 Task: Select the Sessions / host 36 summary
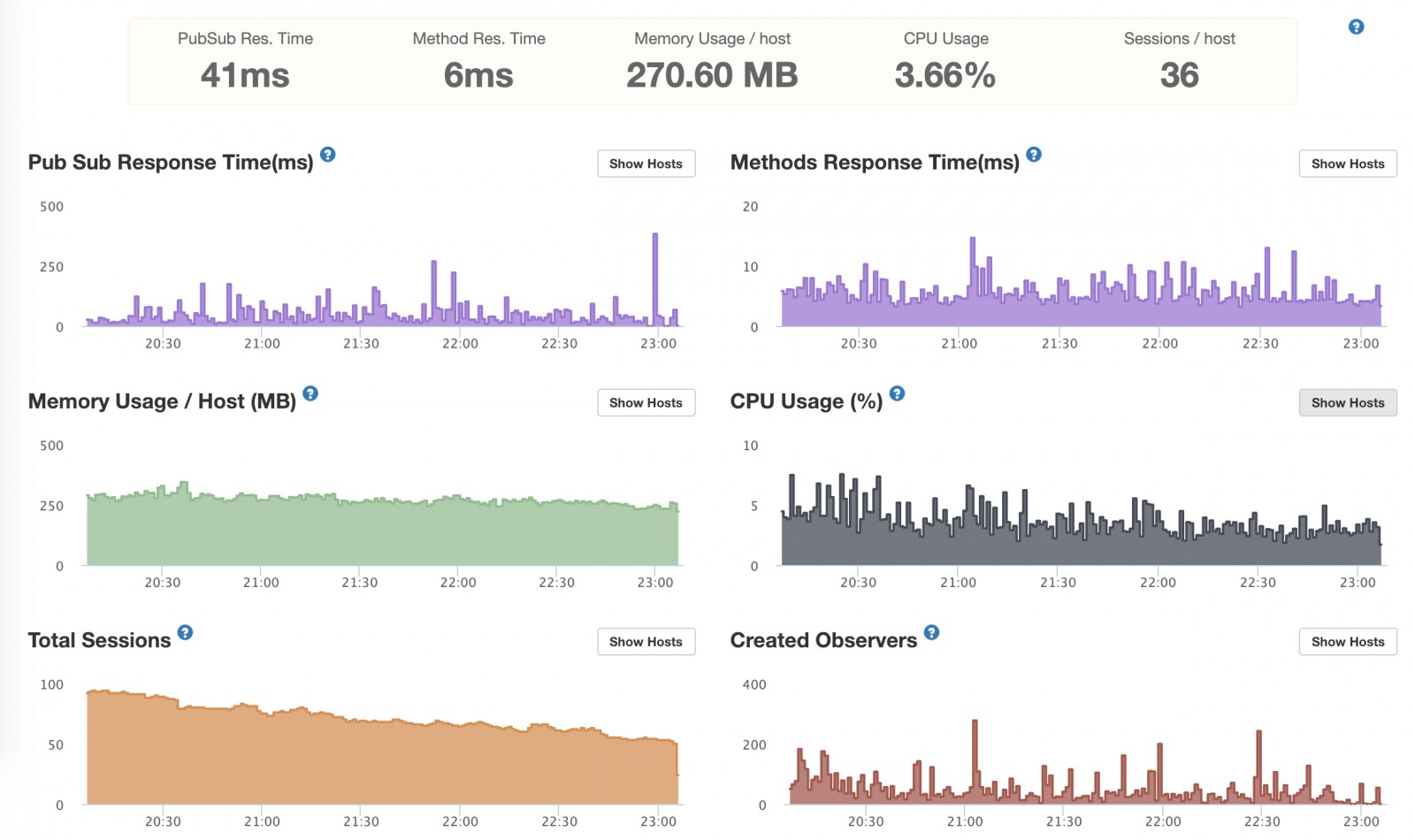coord(1179,75)
